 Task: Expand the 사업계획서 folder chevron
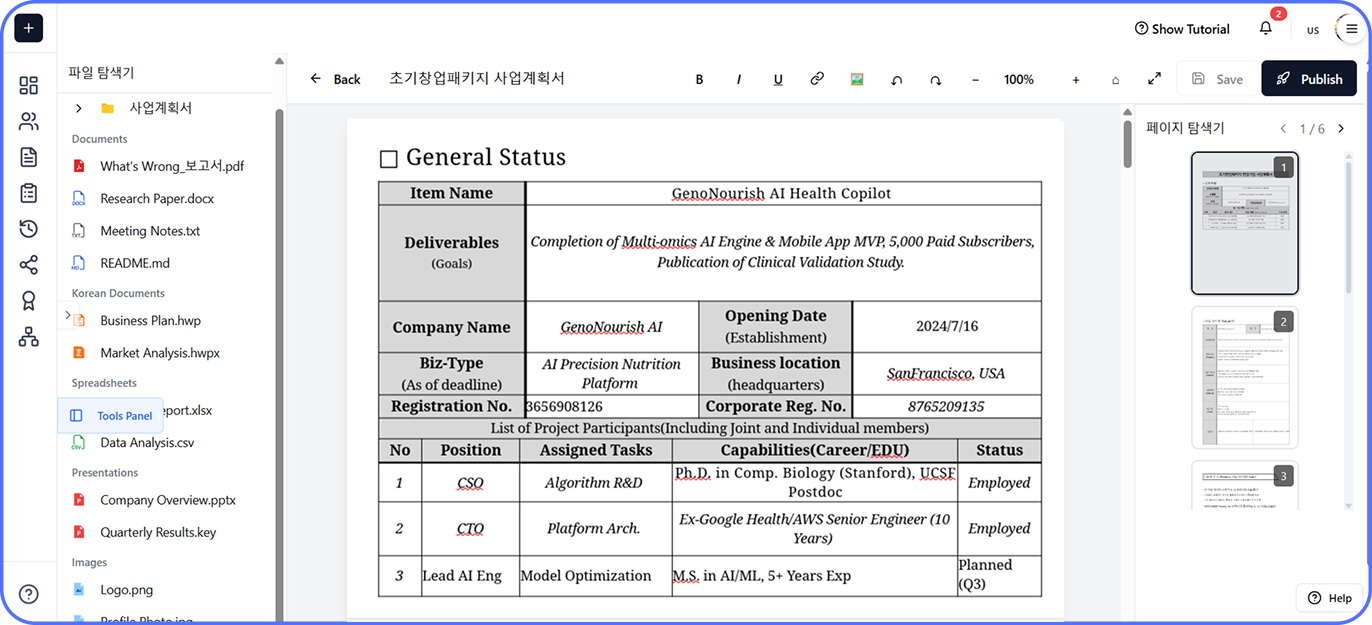pos(78,108)
